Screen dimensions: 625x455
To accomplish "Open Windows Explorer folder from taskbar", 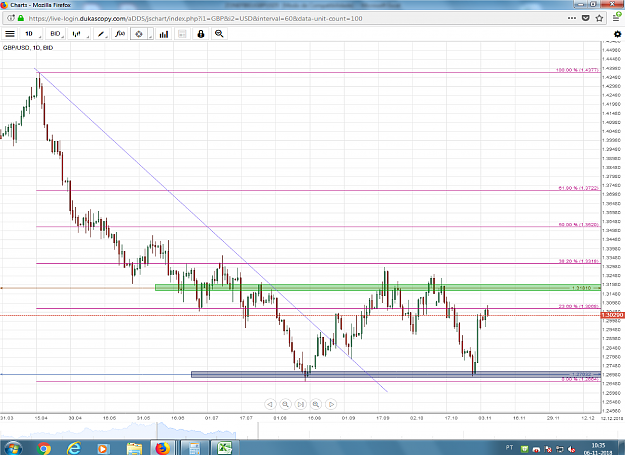I will tap(134, 449).
